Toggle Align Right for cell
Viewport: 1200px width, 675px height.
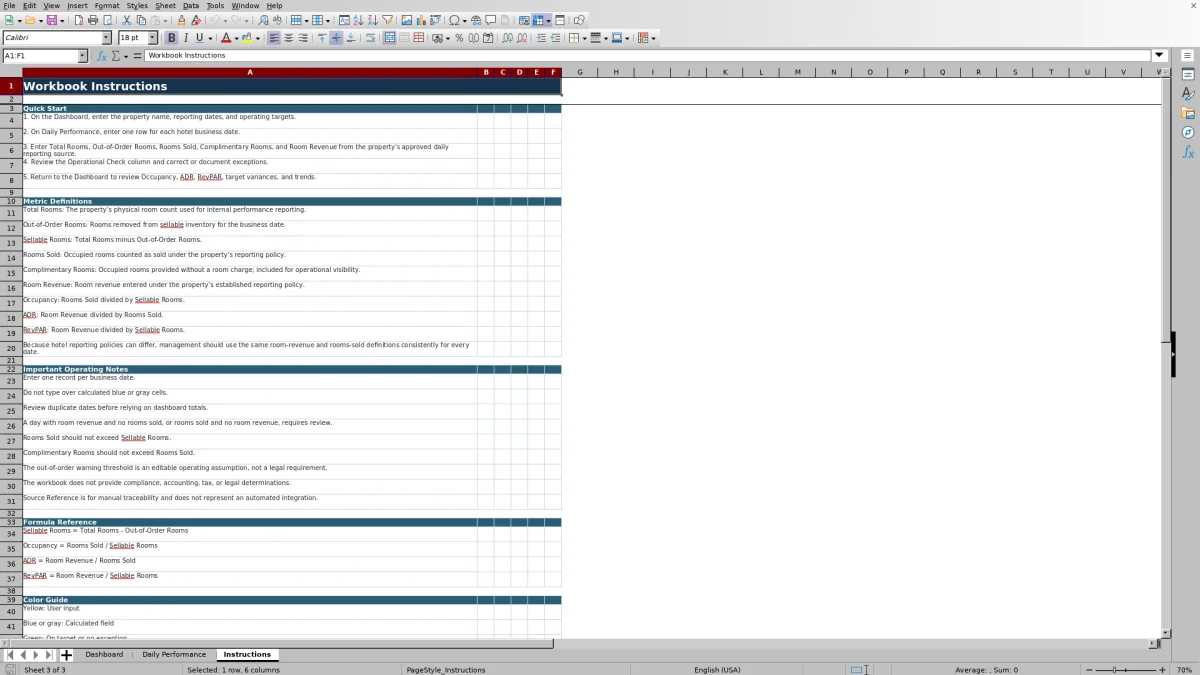303,38
